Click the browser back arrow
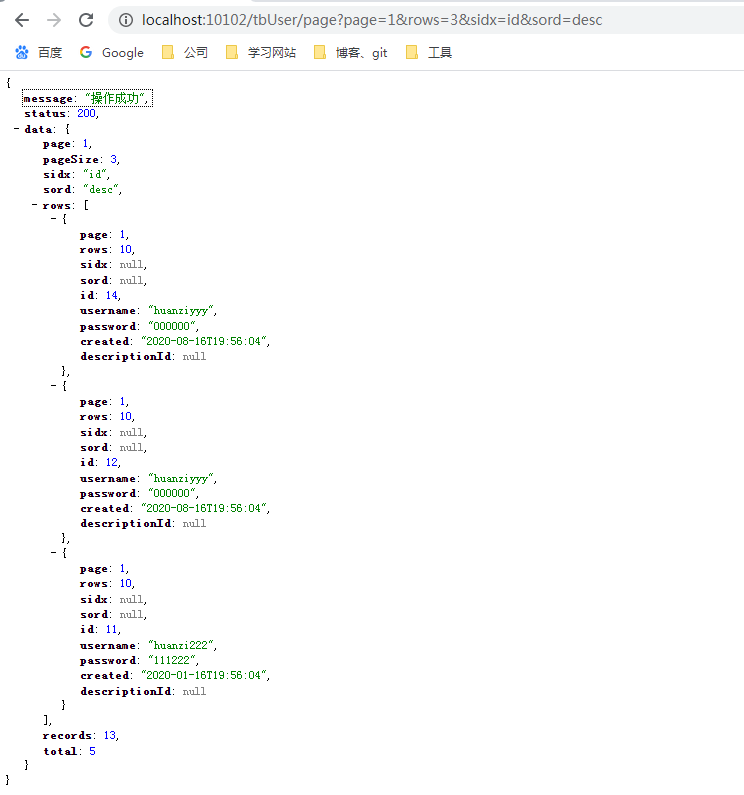The height and width of the screenshot is (795, 744). [22, 20]
